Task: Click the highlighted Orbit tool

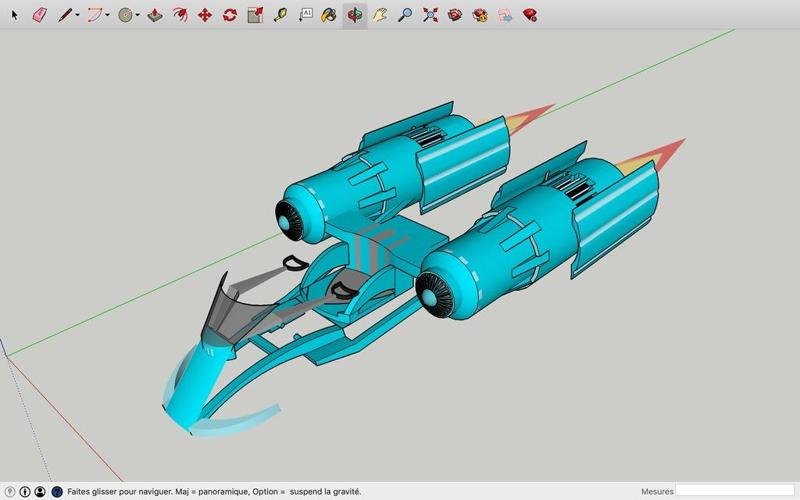Action: coord(355,15)
